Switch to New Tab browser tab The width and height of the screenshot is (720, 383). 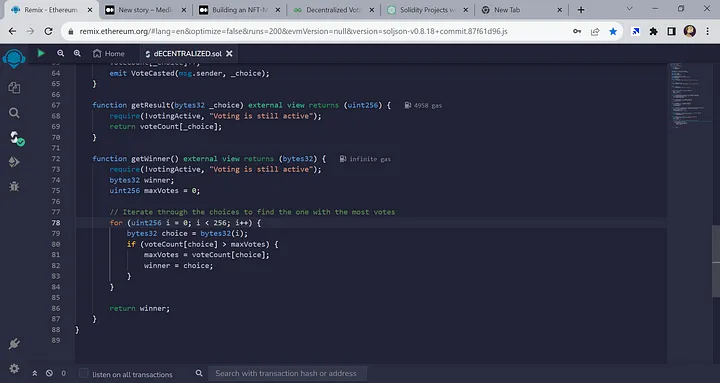[x=521, y=10]
